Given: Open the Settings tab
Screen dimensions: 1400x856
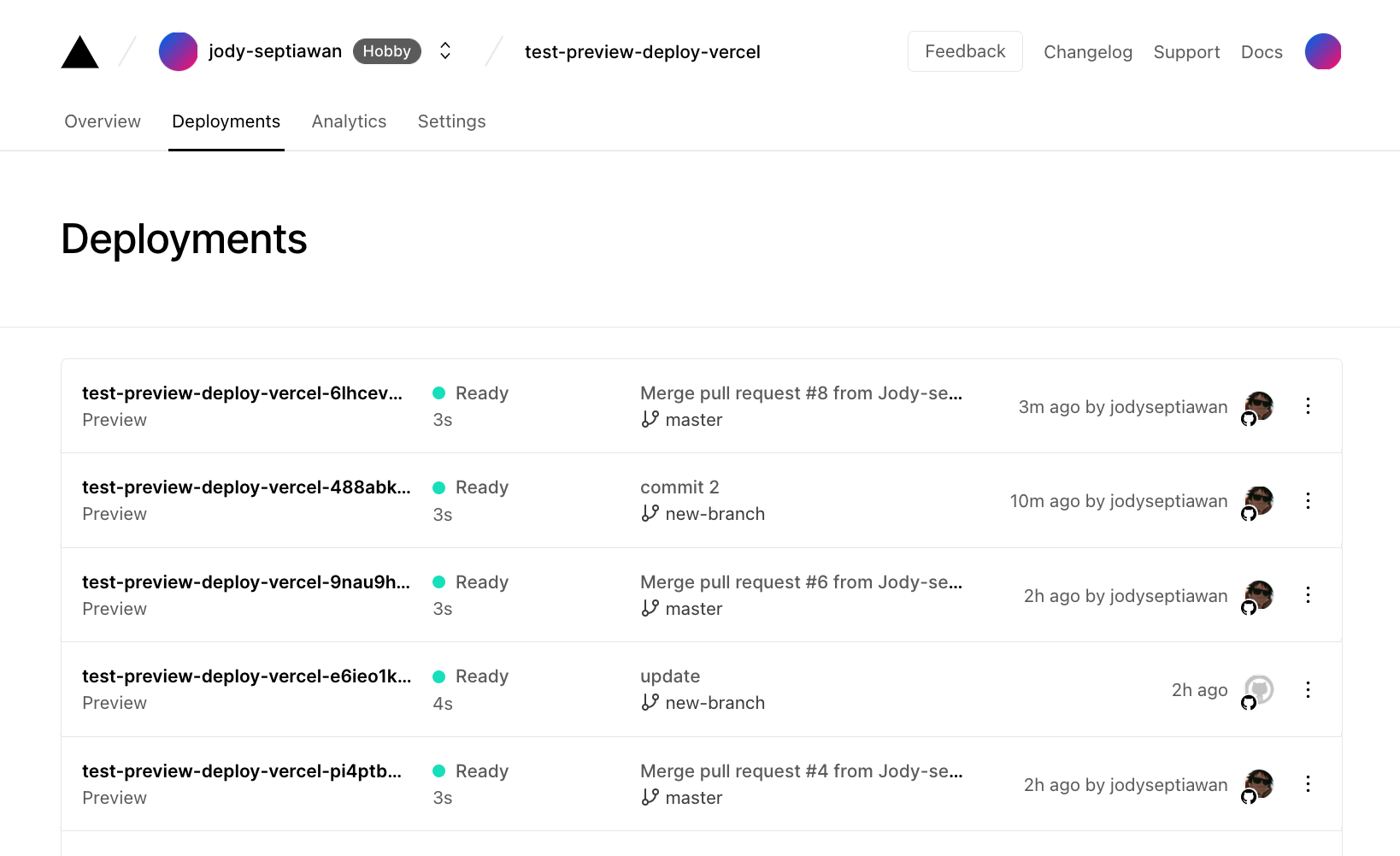Looking at the screenshot, I should [451, 121].
